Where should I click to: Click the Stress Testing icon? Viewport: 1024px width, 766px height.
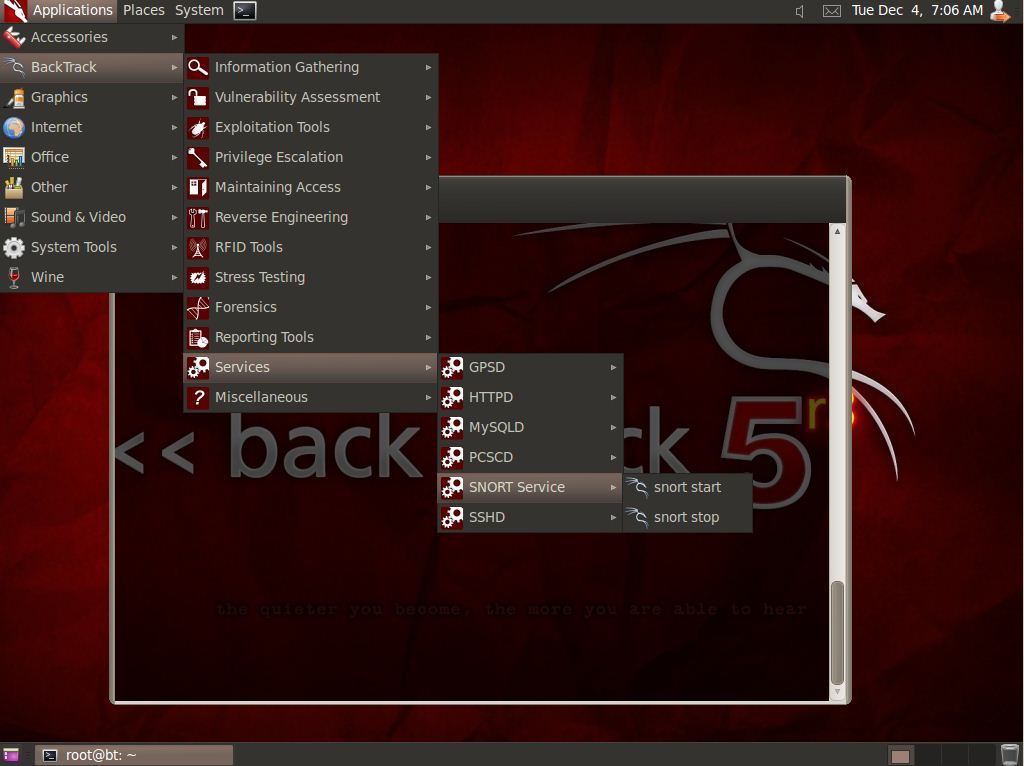tap(198, 278)
